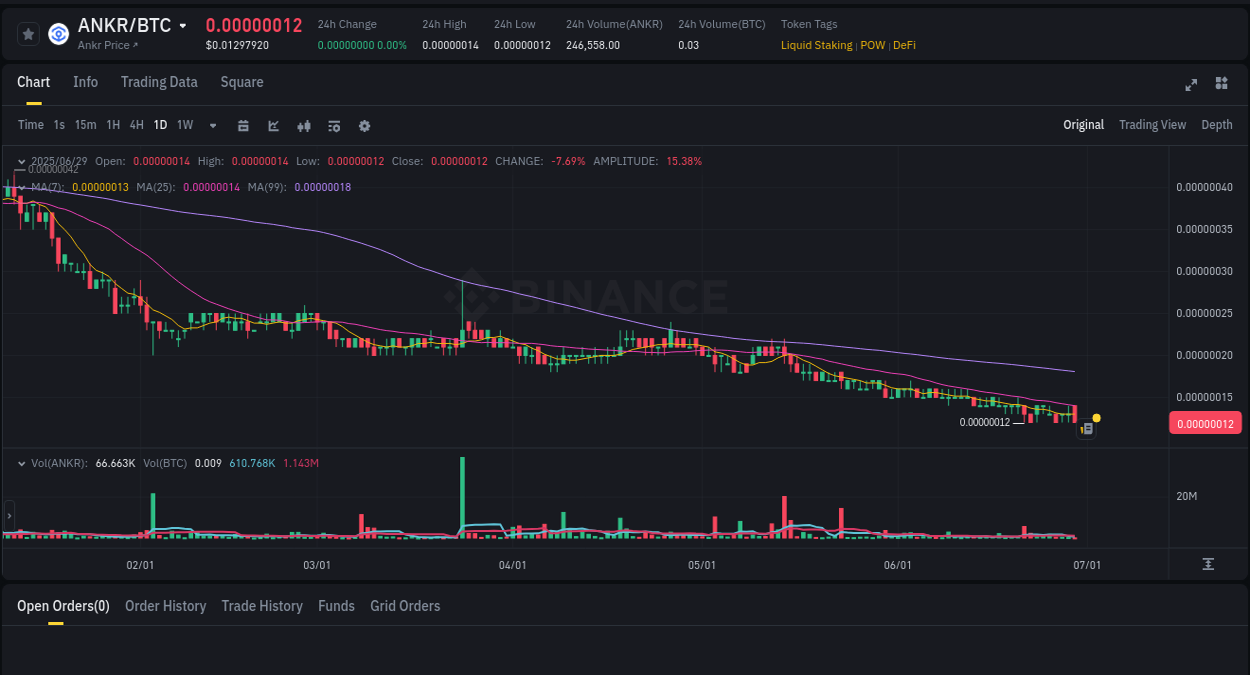Image resolution: width=1250 pixels, height=675 pixels.
Task: Open the Order History tab
Action: (x=165, y=606)
